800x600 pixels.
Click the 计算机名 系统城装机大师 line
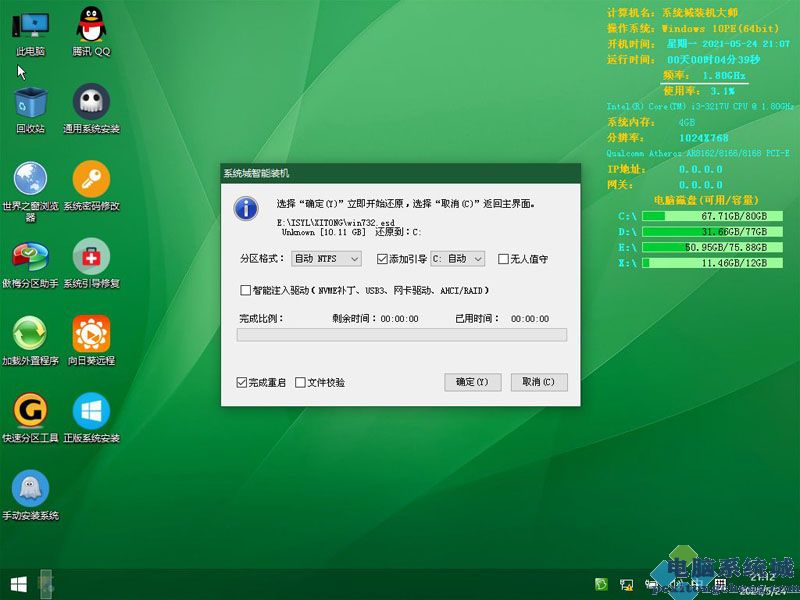(x=672, y=13)
